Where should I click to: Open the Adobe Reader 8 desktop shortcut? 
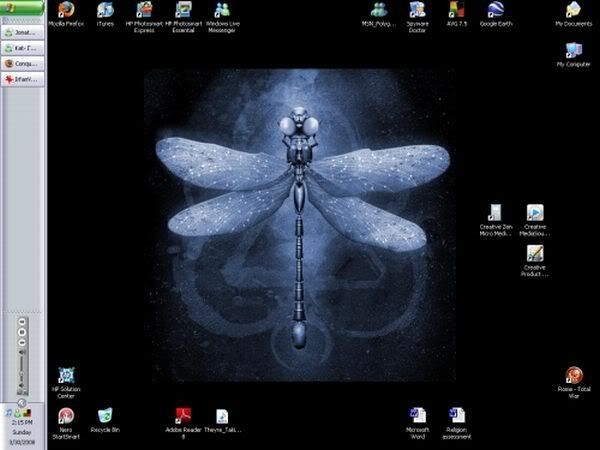(x=183, y=423)
